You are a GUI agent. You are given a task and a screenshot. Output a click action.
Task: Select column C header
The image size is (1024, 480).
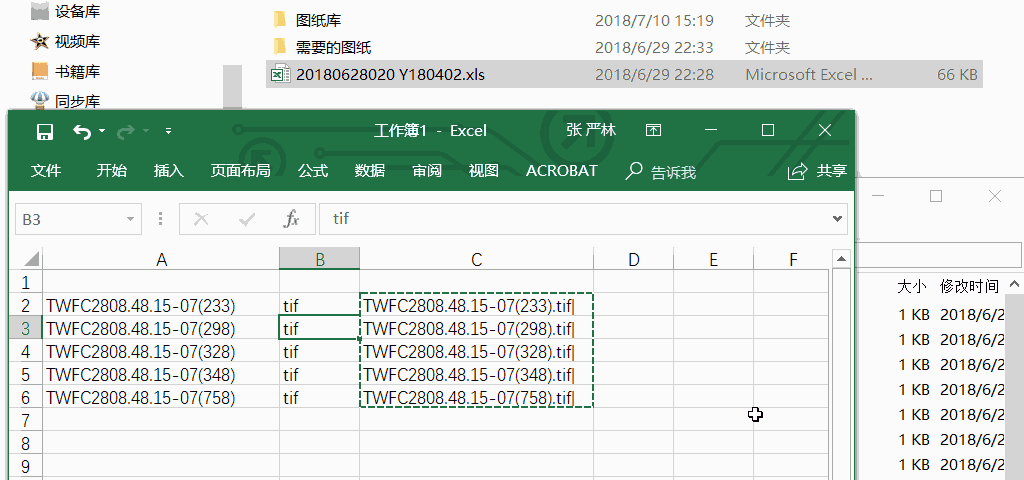tap(476, 260)
